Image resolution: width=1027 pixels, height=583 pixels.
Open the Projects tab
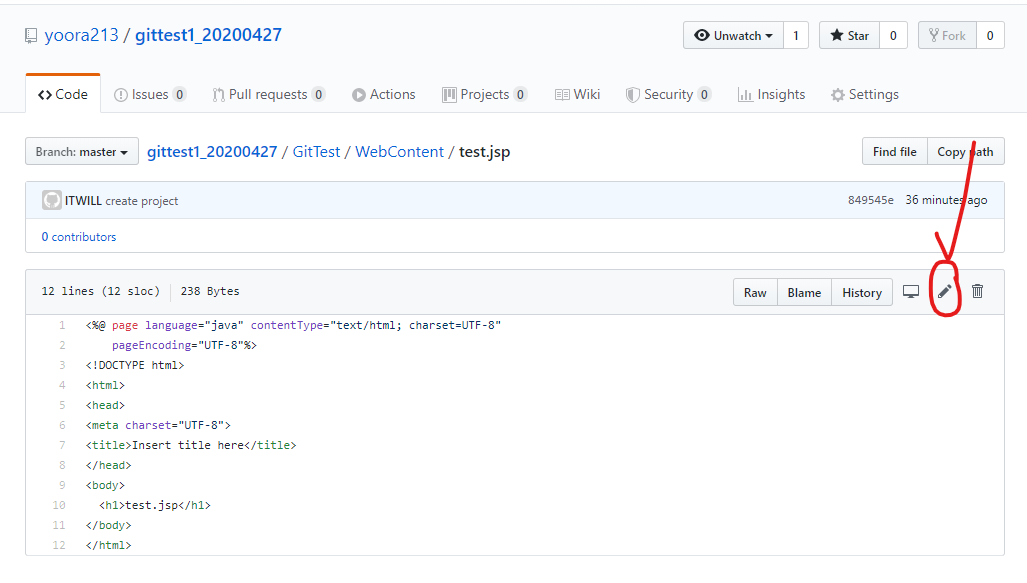(x=485, y=94)
